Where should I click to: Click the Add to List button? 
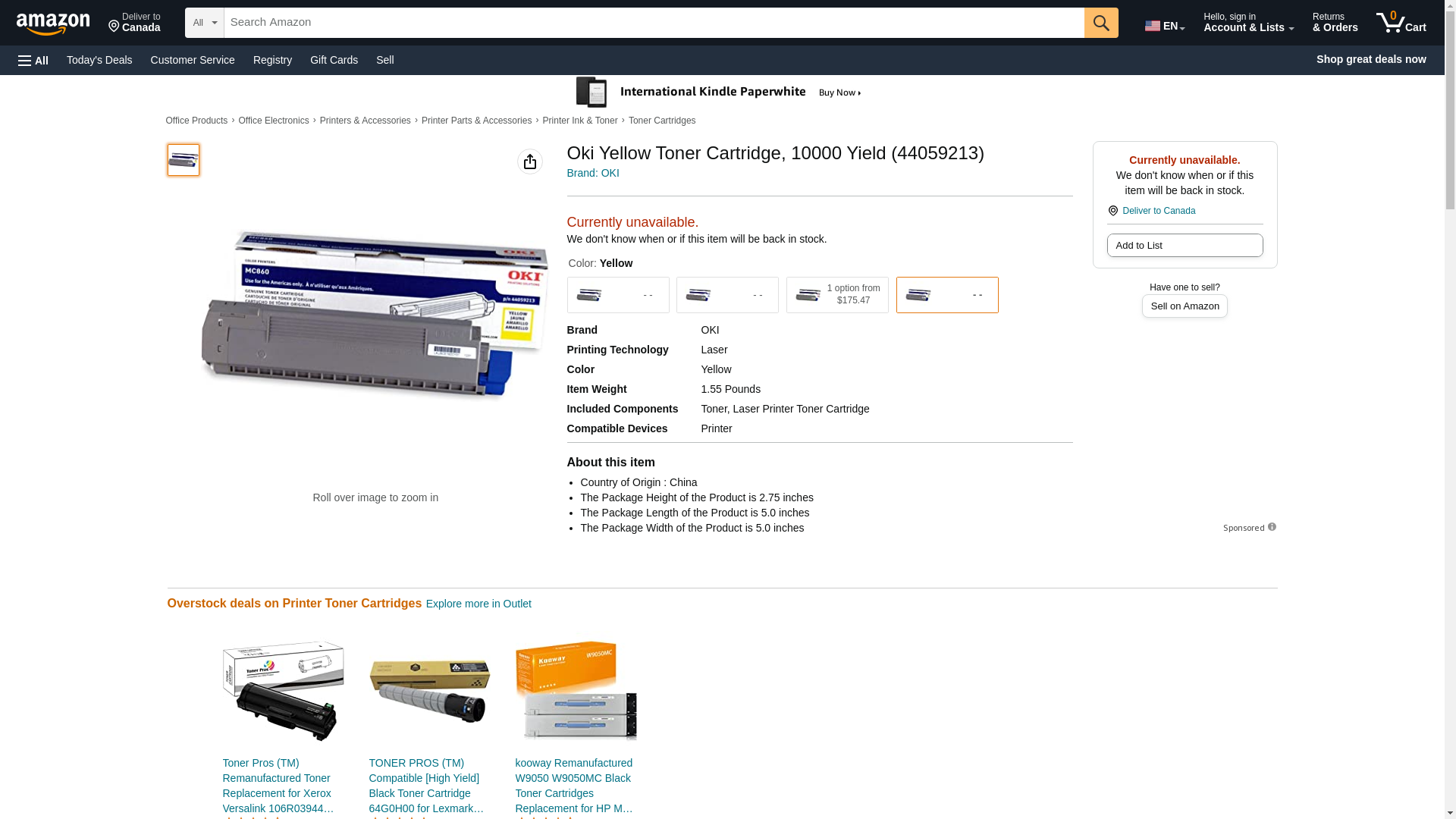tap(1184, 245)
